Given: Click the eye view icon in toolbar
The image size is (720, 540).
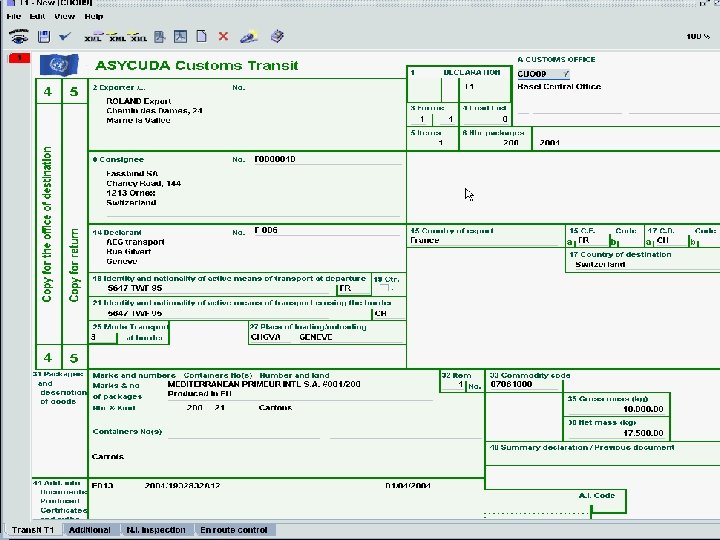Looking at the screenshot, I should [x=18, y=36].
